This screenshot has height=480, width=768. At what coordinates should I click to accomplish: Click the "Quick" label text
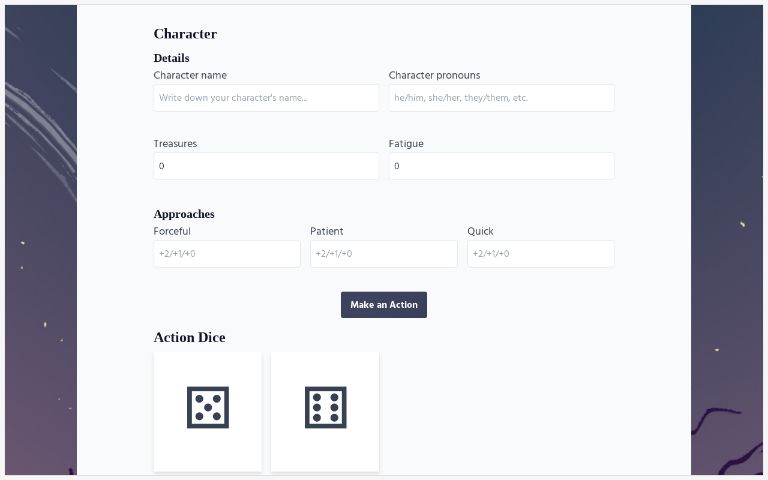pos(480,231)
